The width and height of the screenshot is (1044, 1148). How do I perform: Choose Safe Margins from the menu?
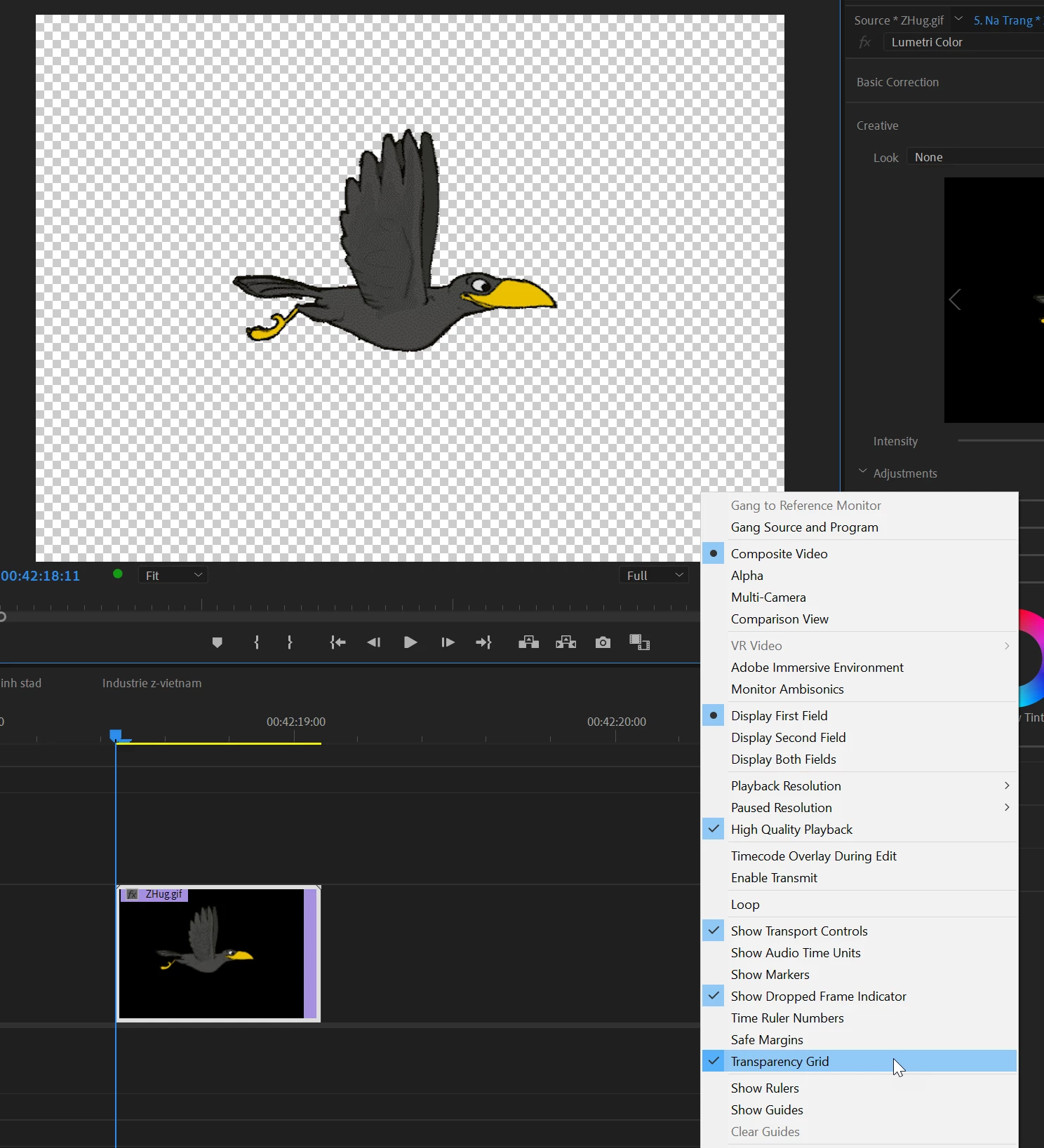767,1039
